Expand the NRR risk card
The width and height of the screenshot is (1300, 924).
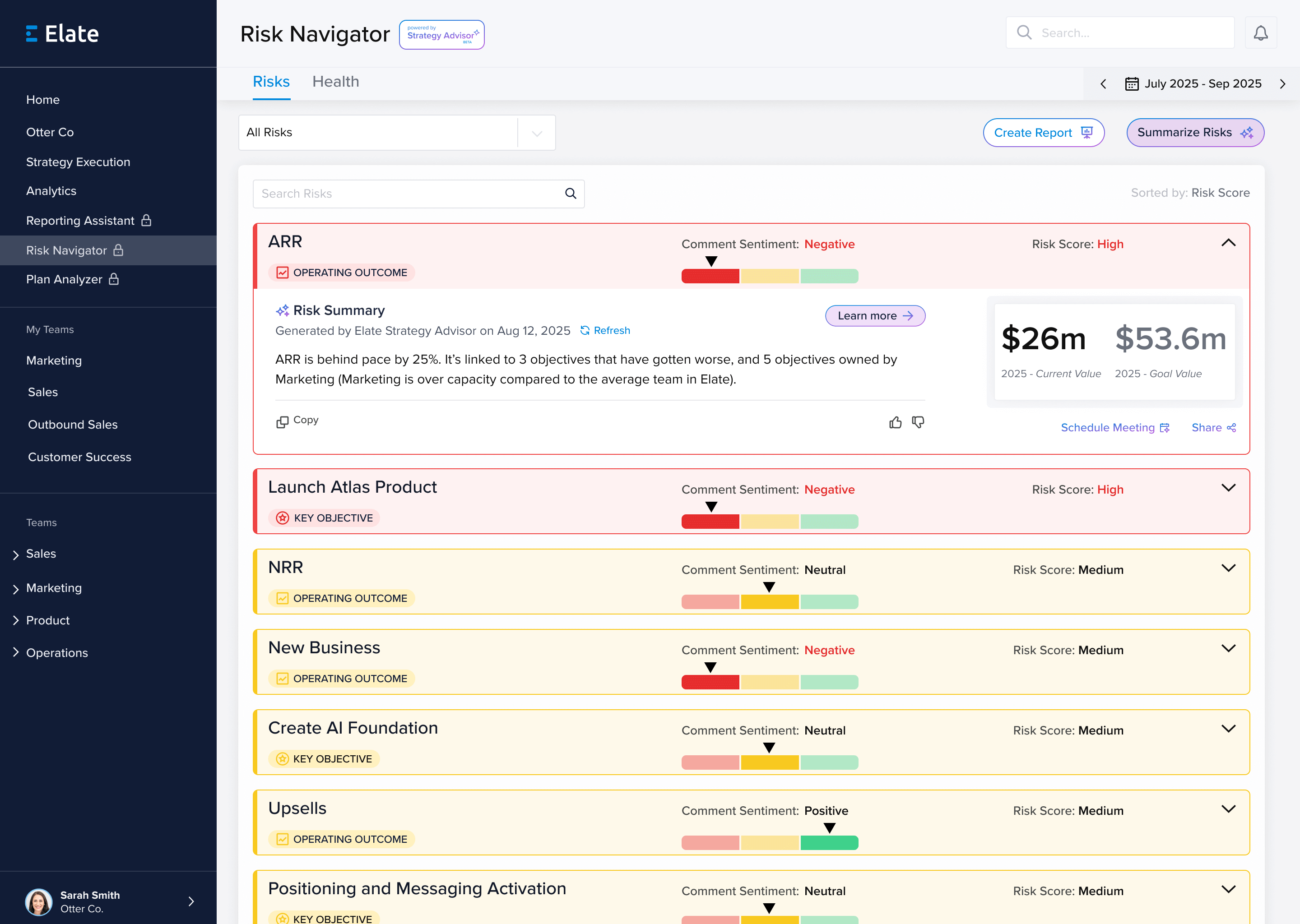pos(1228,568)
